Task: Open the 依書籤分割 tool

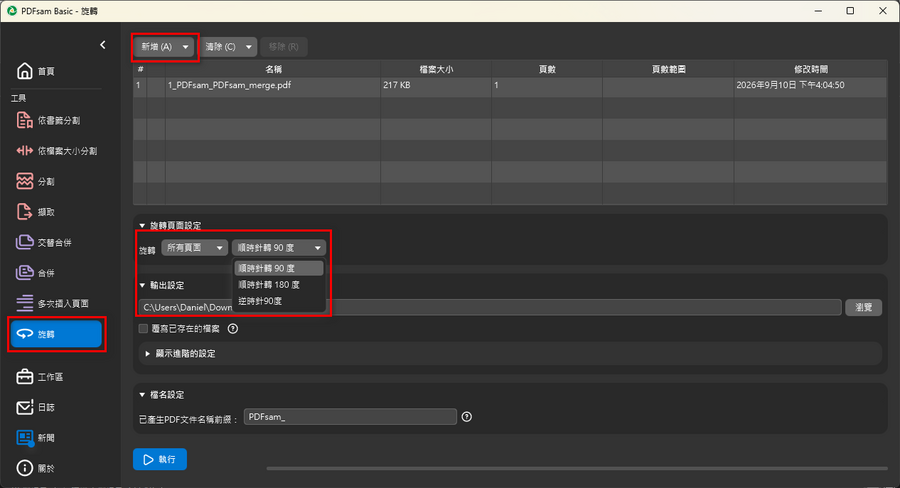Action: click(56, 120)
